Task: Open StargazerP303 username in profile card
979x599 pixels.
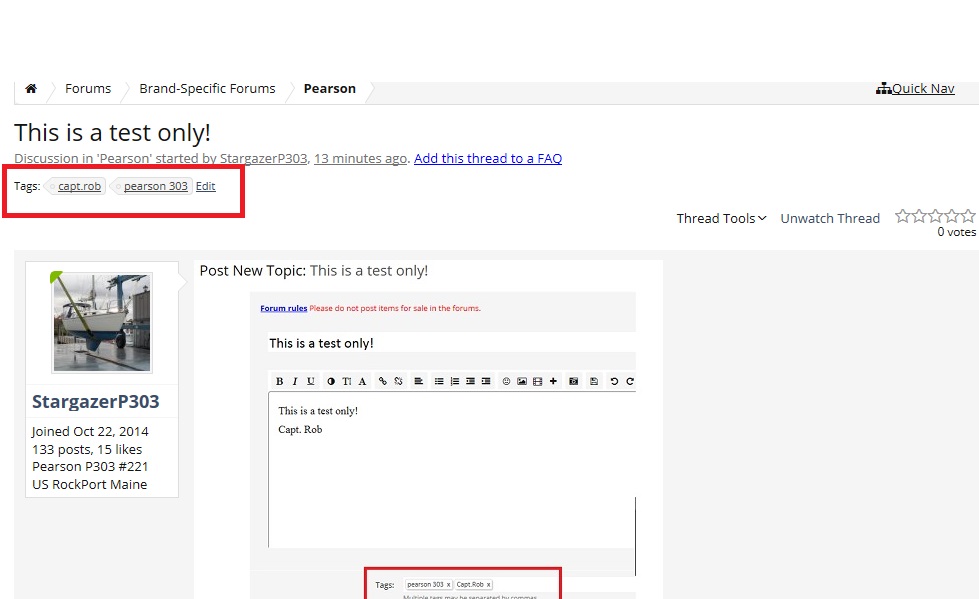Action: click(x=96, y=402)
